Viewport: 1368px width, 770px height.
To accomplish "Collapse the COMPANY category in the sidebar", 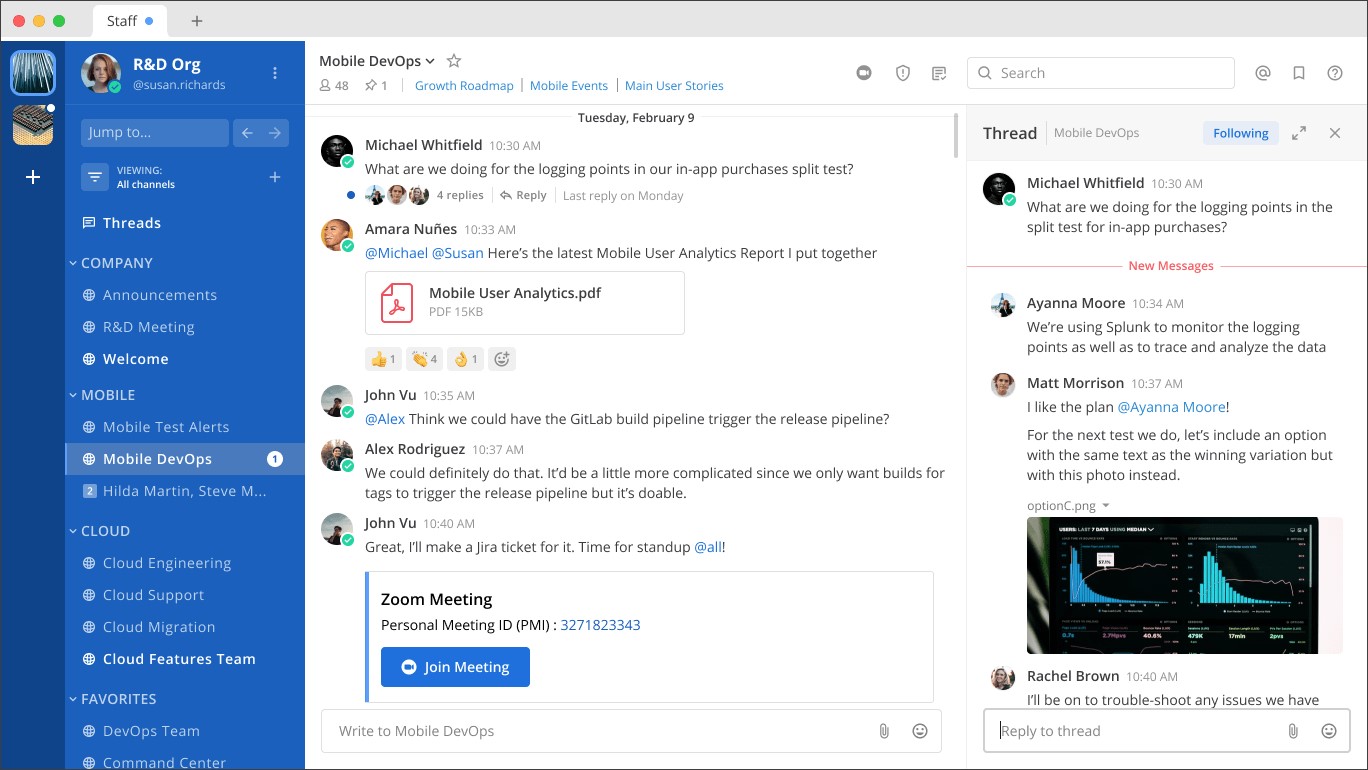I will 111,263.
